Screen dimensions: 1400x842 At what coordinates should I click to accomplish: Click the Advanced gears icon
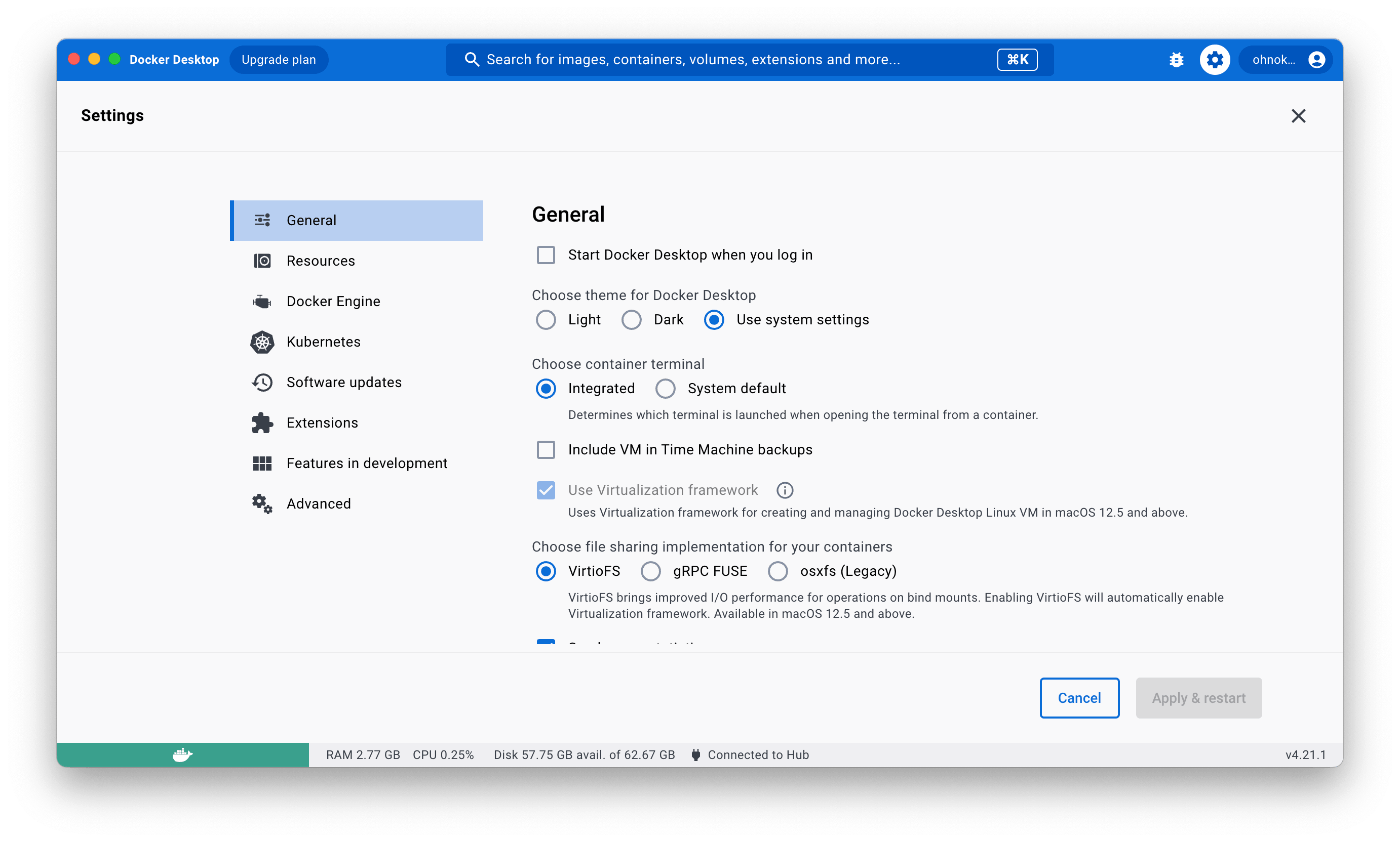pos(262,504)
